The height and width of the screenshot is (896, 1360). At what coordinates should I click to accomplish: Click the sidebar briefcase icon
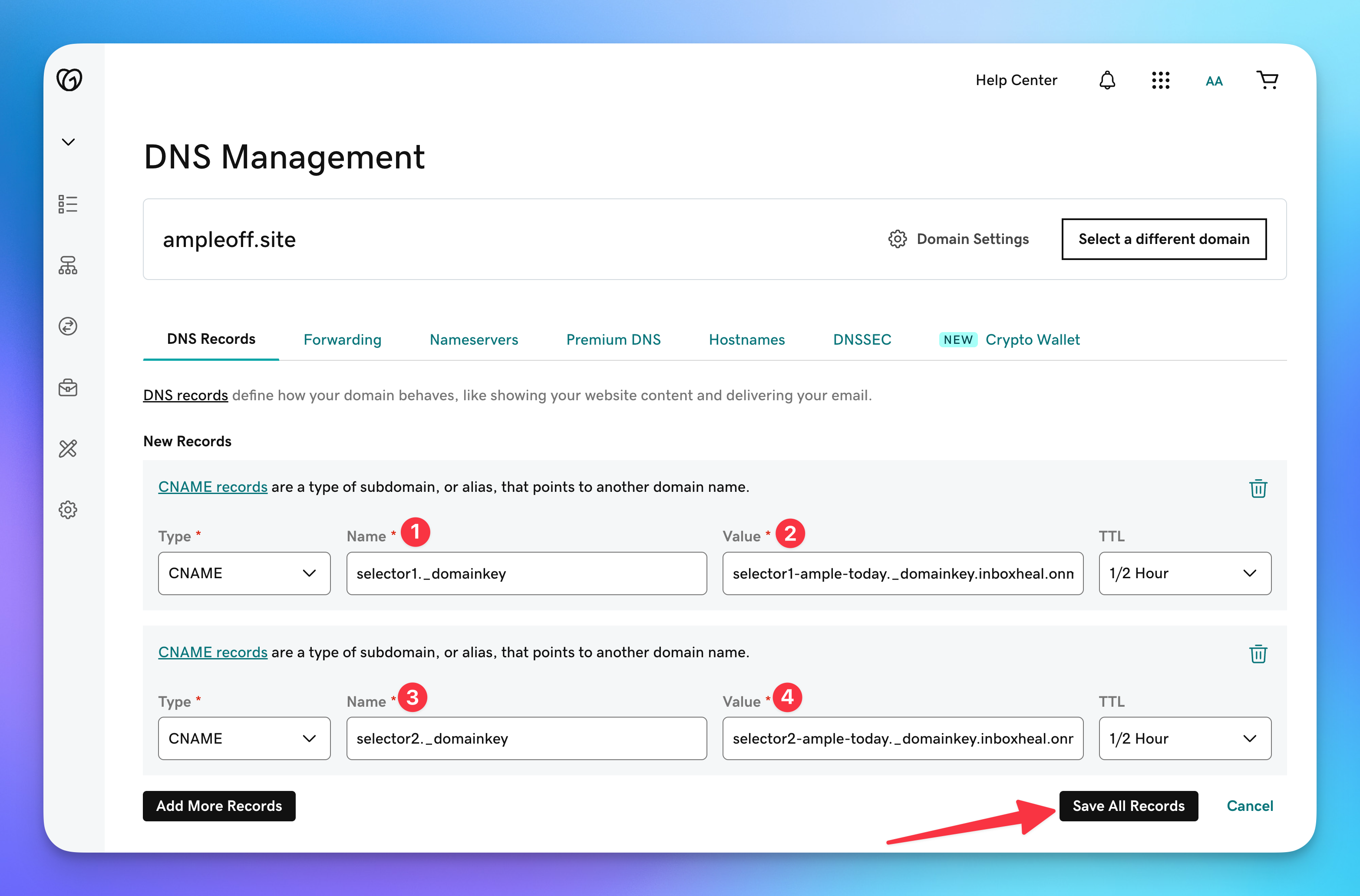[x=68, y=387]
